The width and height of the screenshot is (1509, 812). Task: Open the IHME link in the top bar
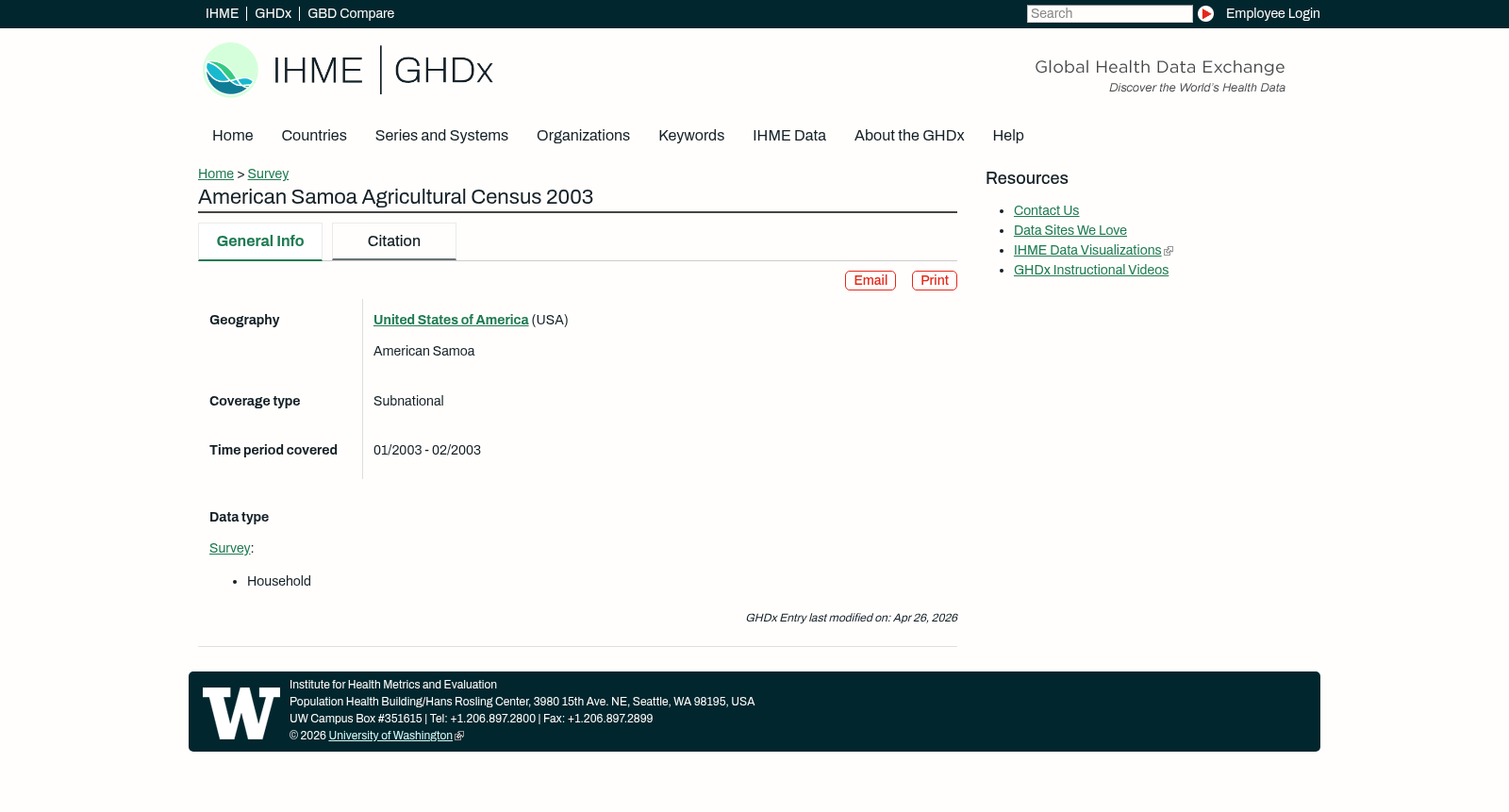pyautogui.click(x=222, y=13)
